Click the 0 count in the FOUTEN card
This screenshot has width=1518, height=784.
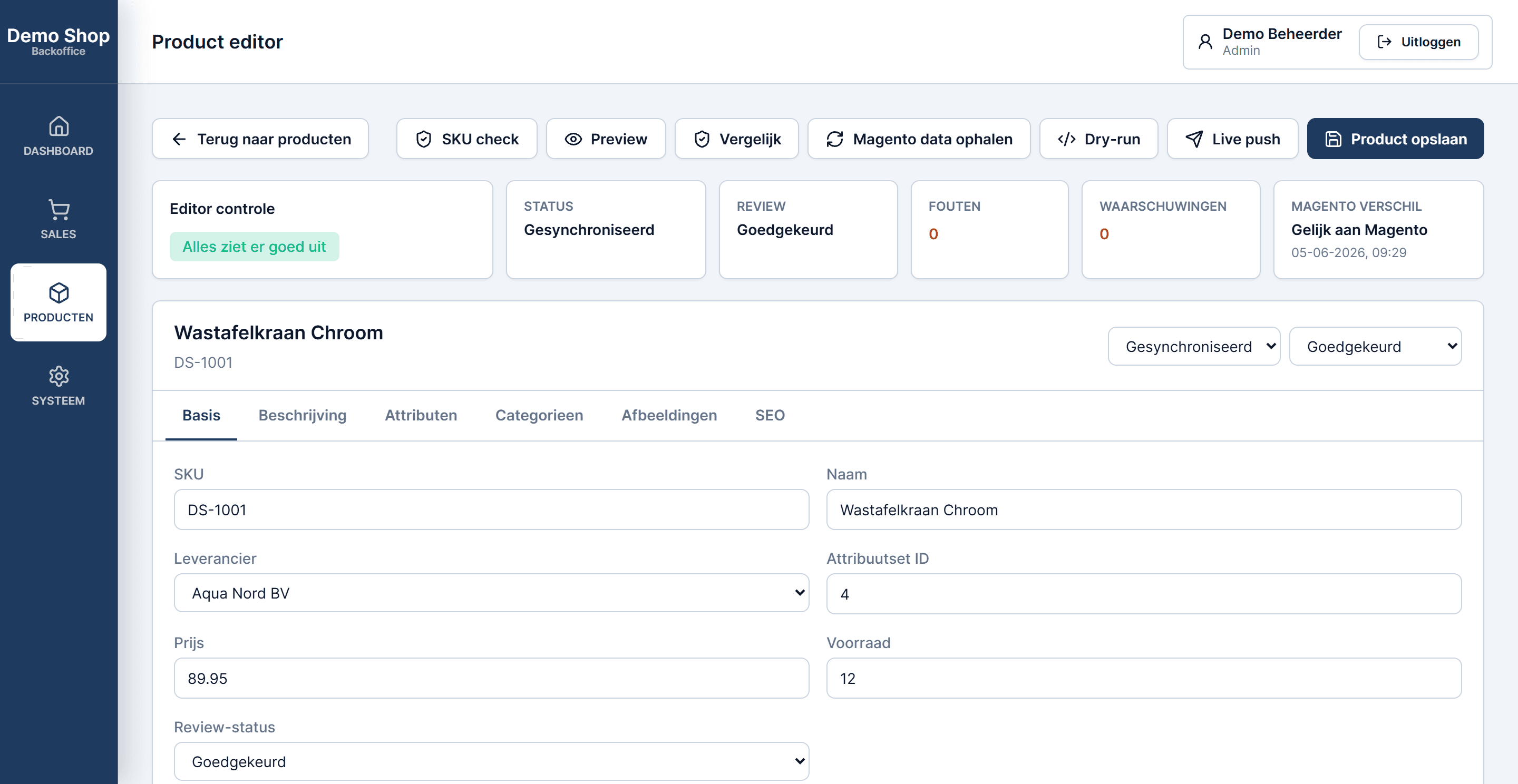click(933, 234)
